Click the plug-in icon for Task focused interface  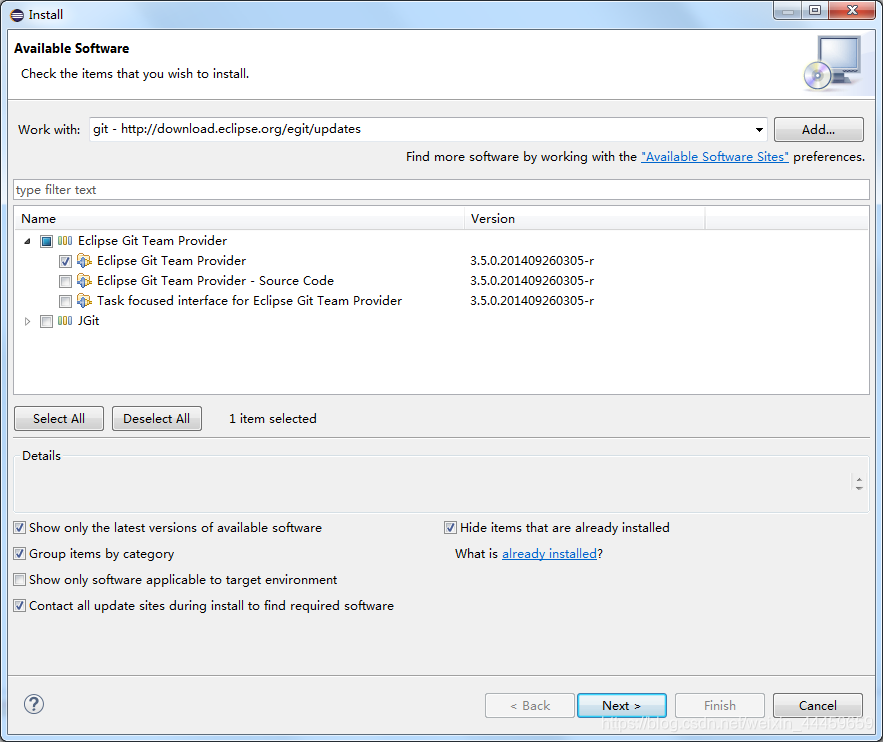[84, 301]
